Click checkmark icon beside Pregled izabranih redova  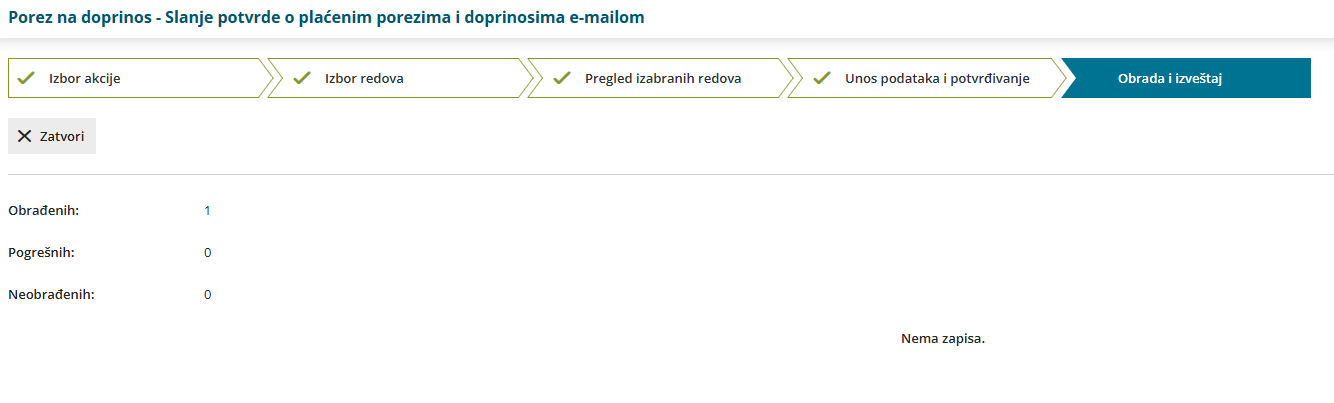[x=562, y=78]
